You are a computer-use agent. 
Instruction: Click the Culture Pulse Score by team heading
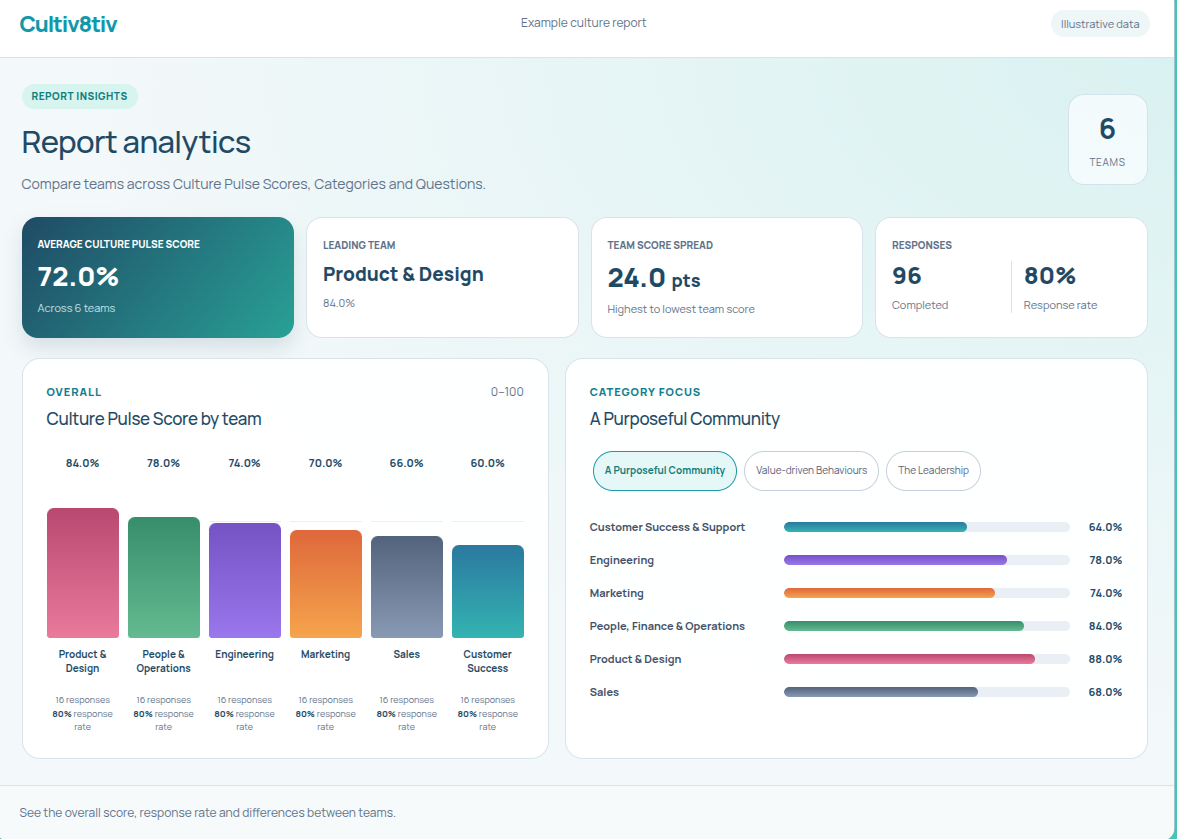[x=154, y=419]
